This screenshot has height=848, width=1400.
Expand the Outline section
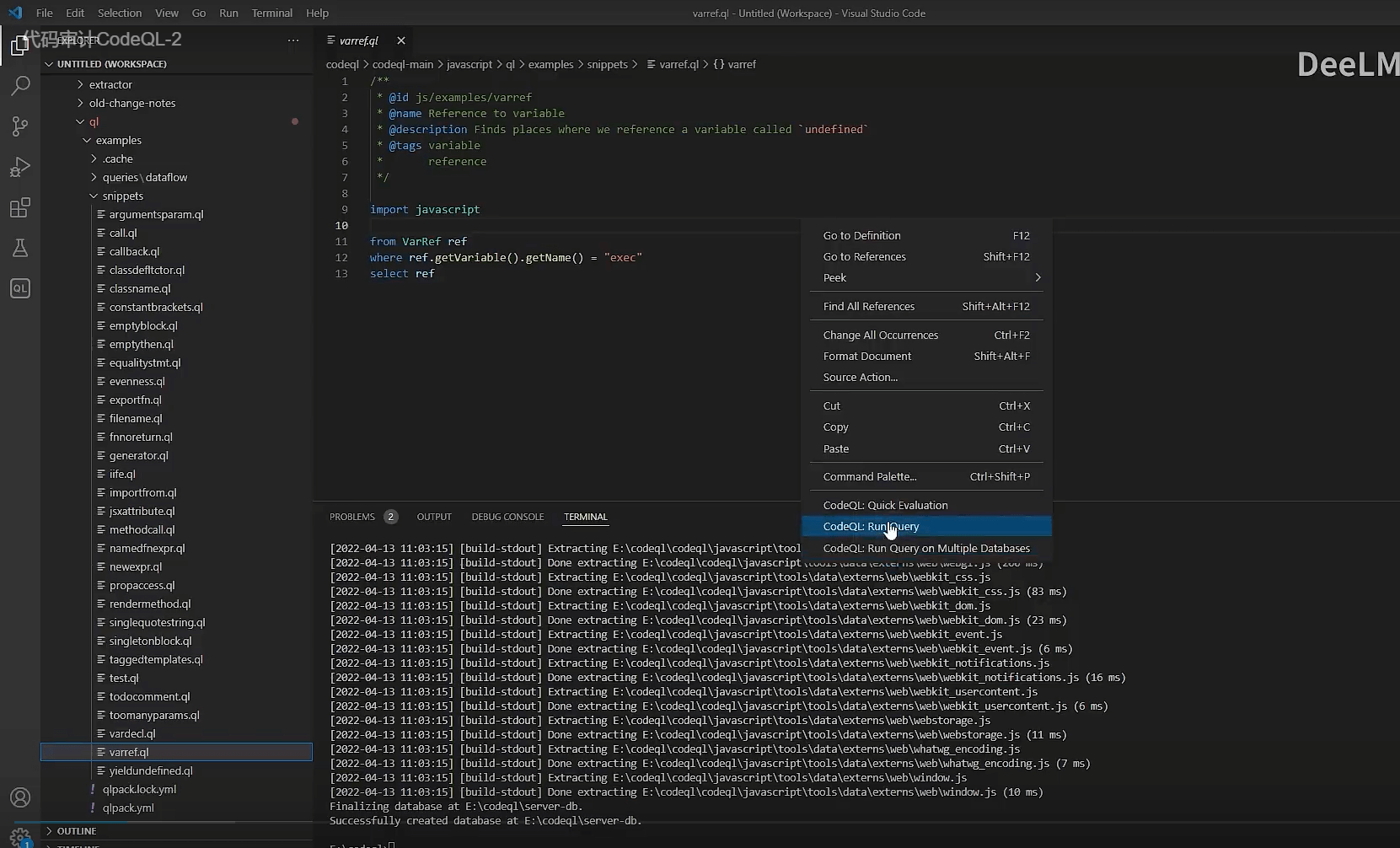pos(76,831)
